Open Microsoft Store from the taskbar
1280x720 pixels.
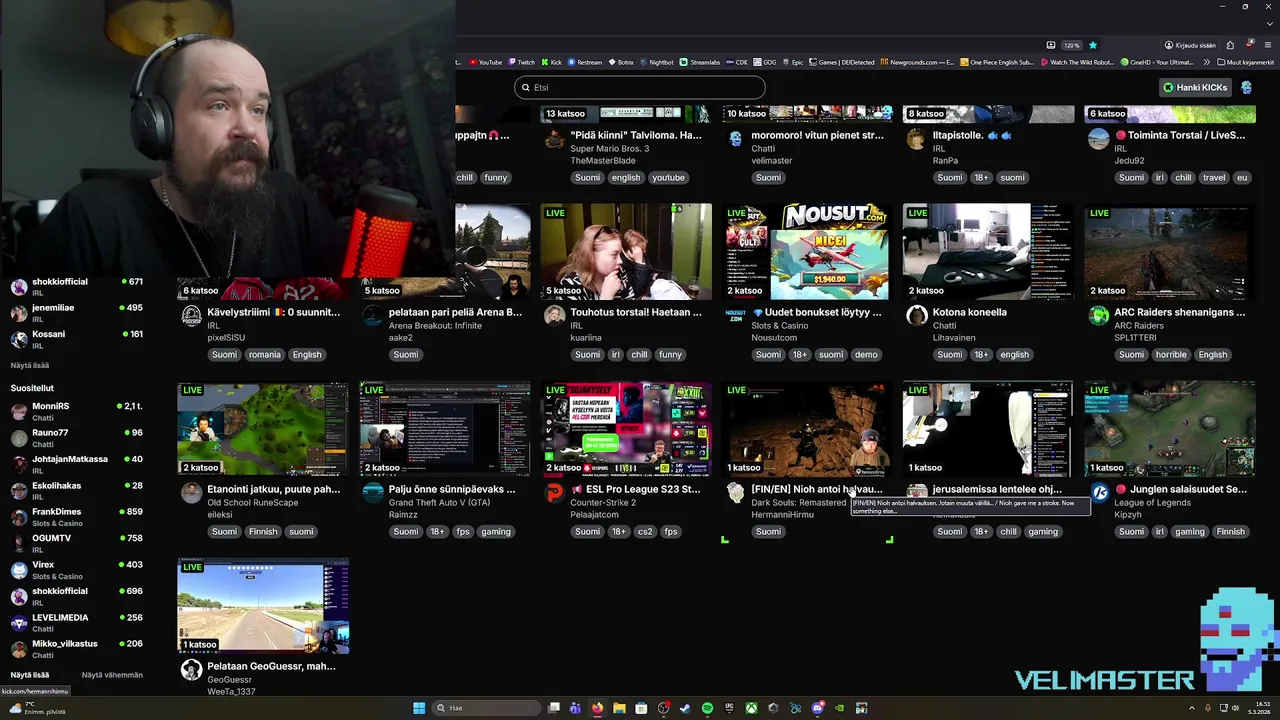[x=641, y=708]
